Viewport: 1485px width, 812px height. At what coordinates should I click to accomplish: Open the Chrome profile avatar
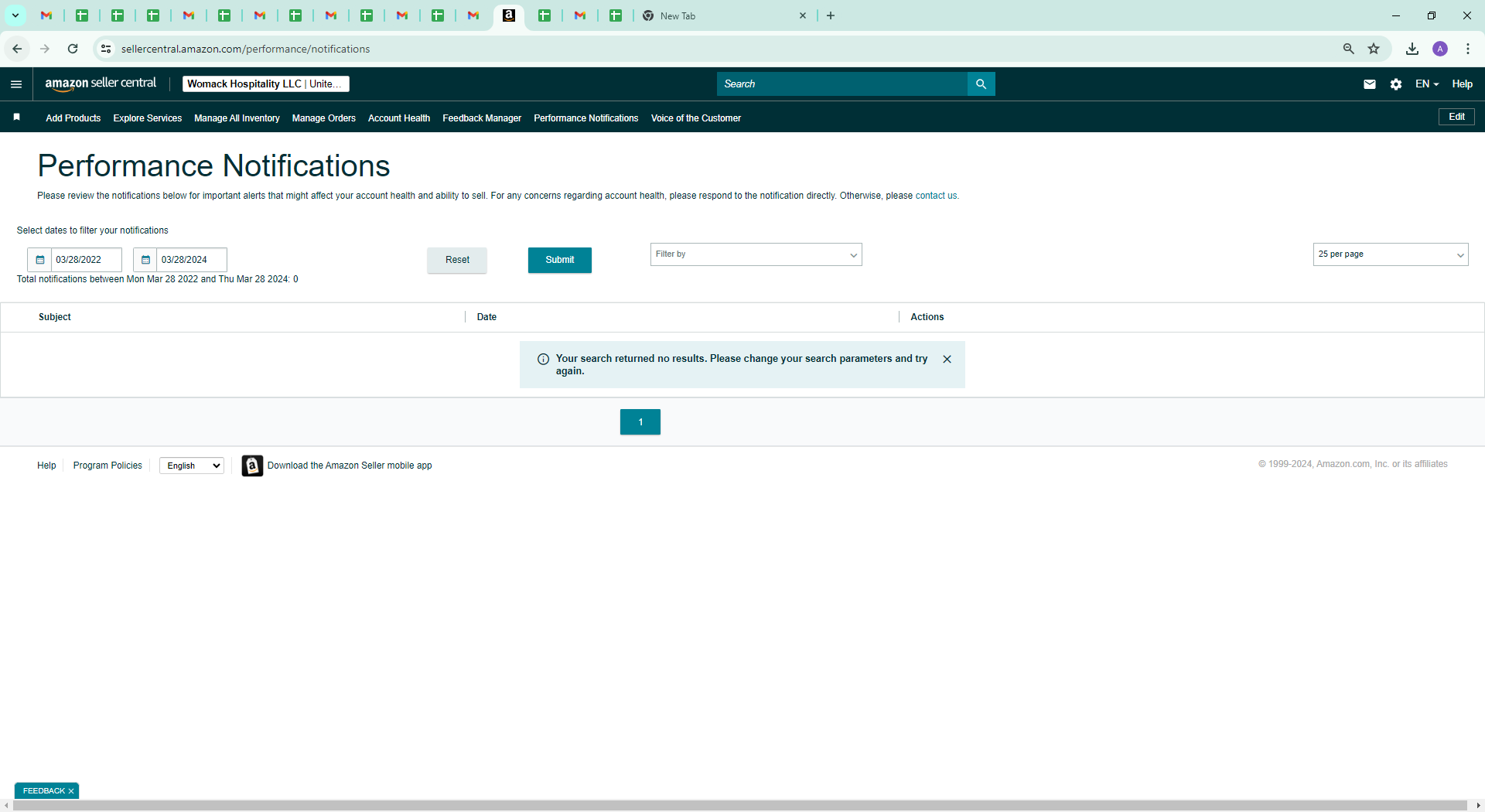[x=1440, y=49]
